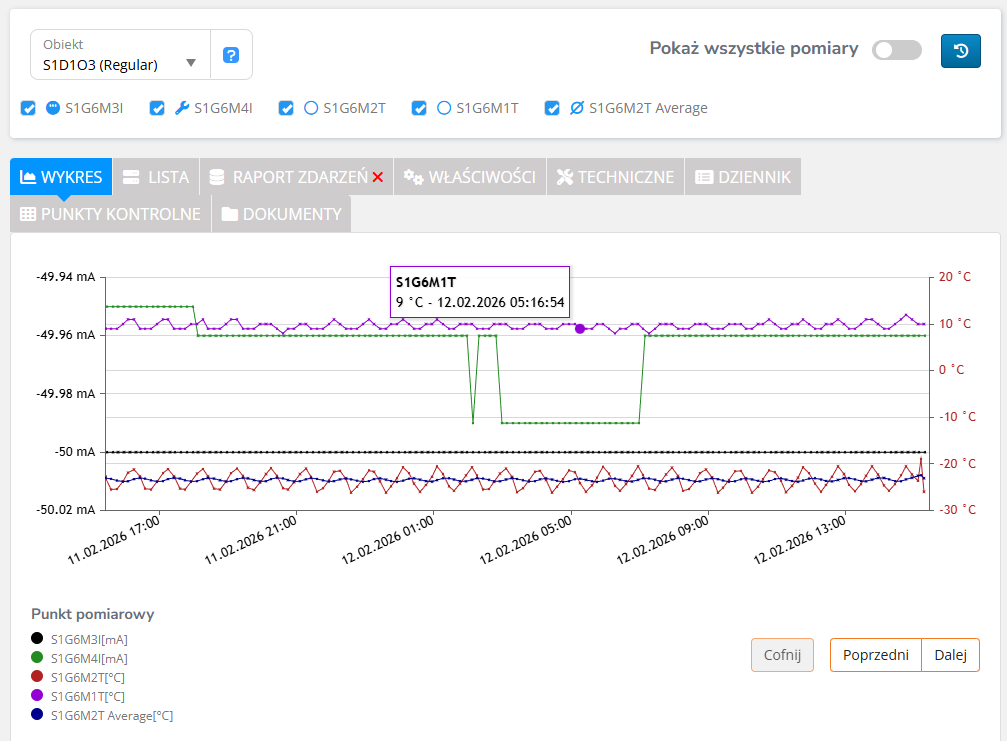Toggle the S1G6M4I checkbox off
1007x741 pixels.
(157, 108)
